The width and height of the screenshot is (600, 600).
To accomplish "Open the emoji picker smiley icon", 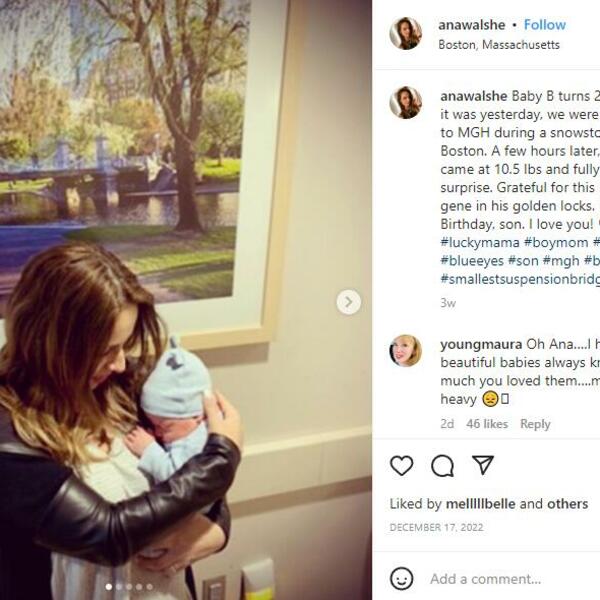I will (401, 578).
